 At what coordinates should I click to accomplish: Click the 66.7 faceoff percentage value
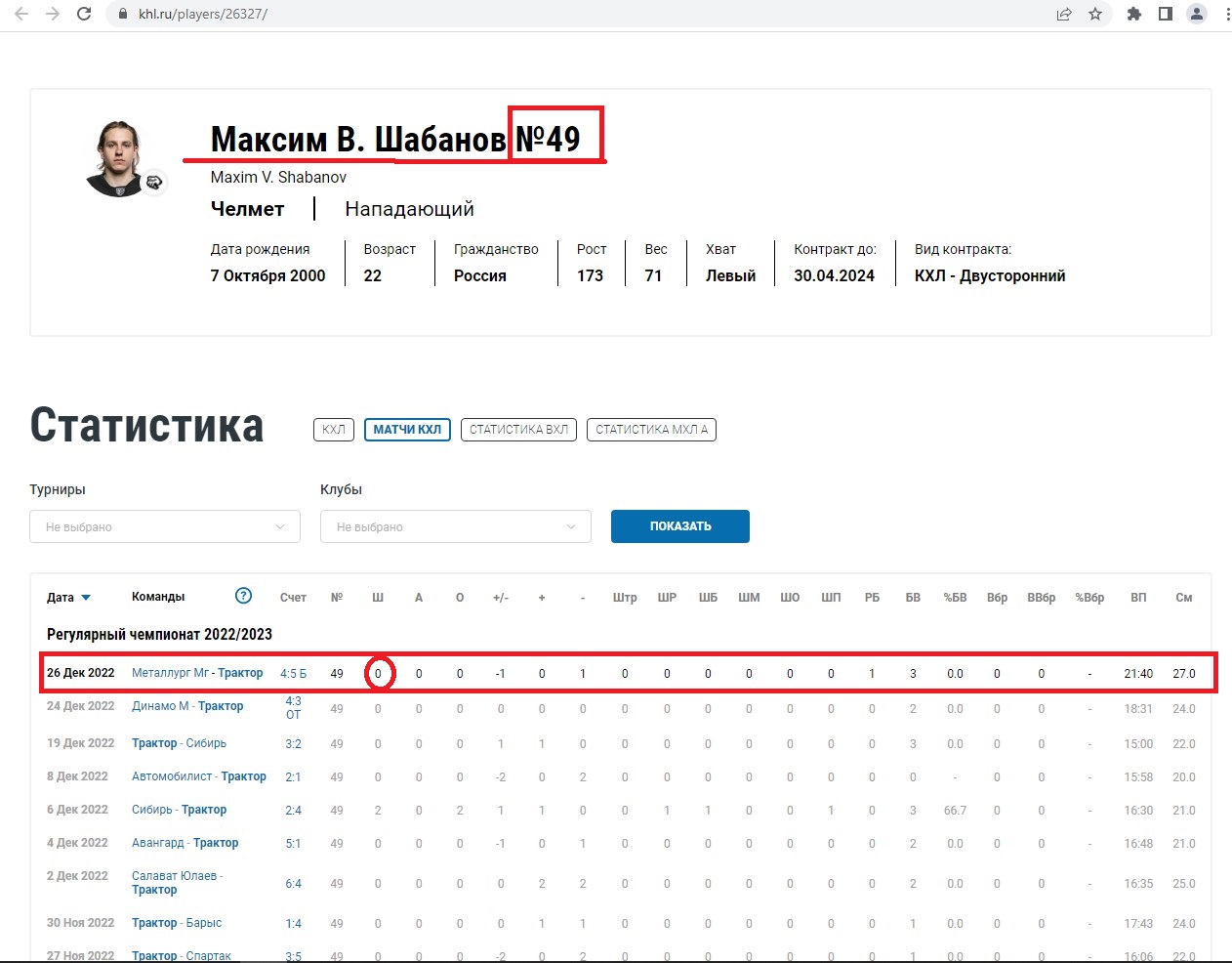click(955, 811)
